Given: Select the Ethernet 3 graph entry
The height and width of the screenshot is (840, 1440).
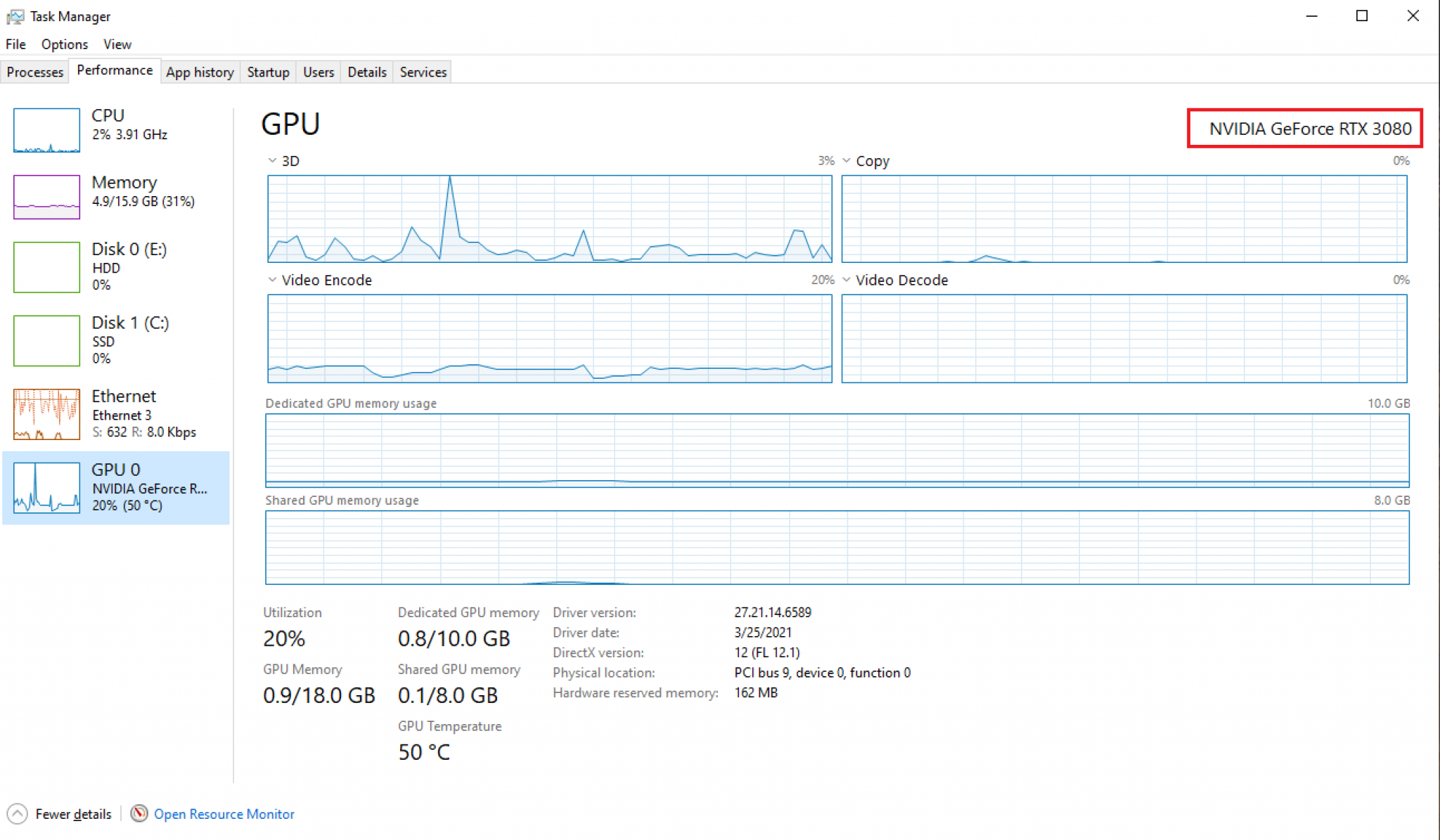Looking at the screenshot, I should (116, 413).
